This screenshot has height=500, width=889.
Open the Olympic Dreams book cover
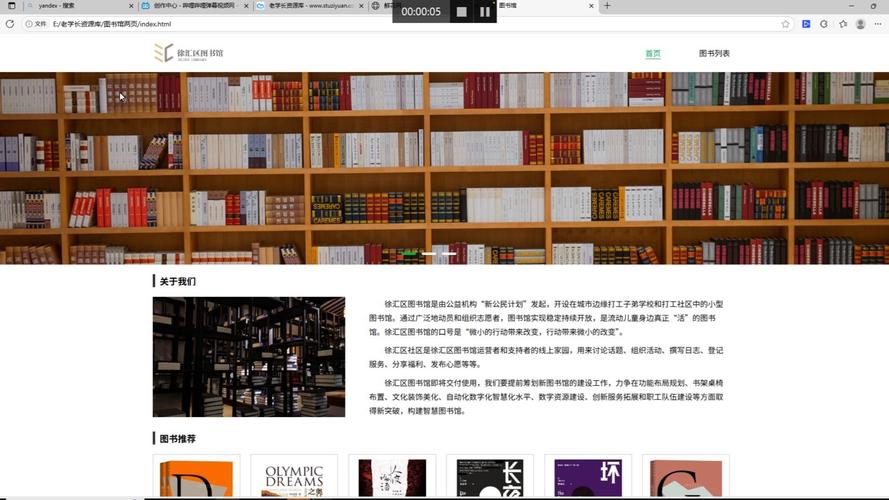pos(294,478)
